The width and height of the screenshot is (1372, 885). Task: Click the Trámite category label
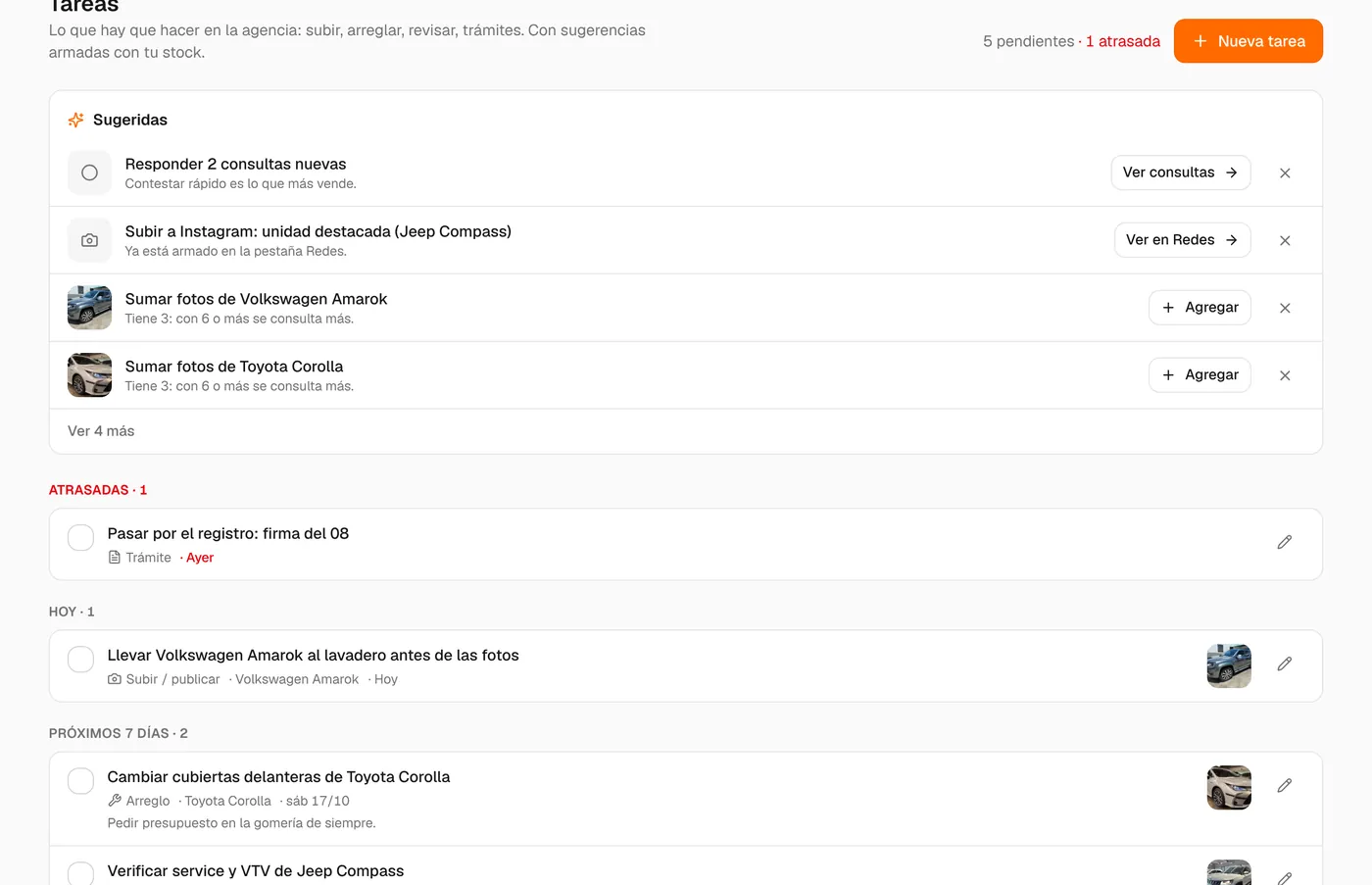[148, 558]
